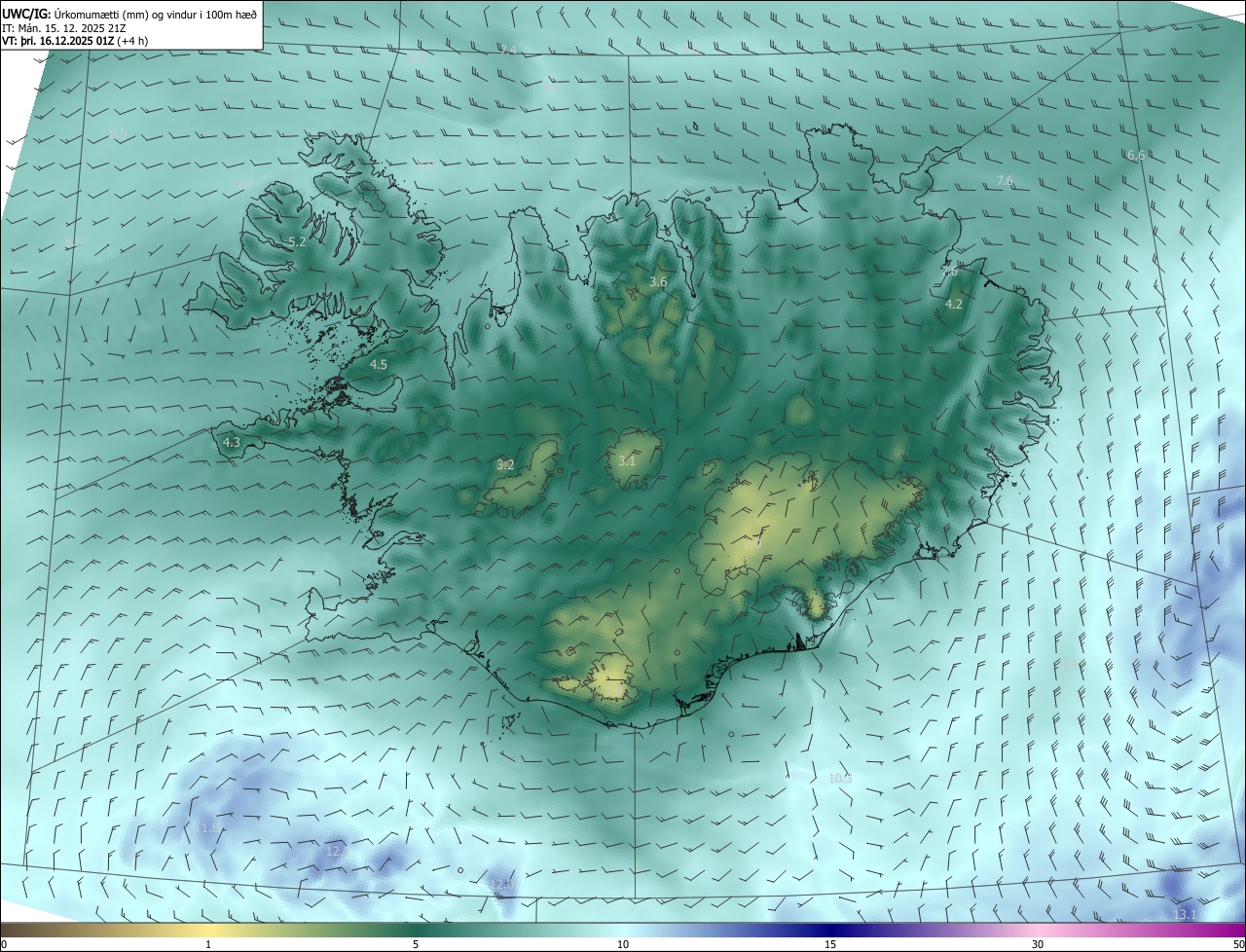This screenshot has height=952, width=1246.
Task: Click the 5.2 value on the Westfjords
Action: point(298,241)
